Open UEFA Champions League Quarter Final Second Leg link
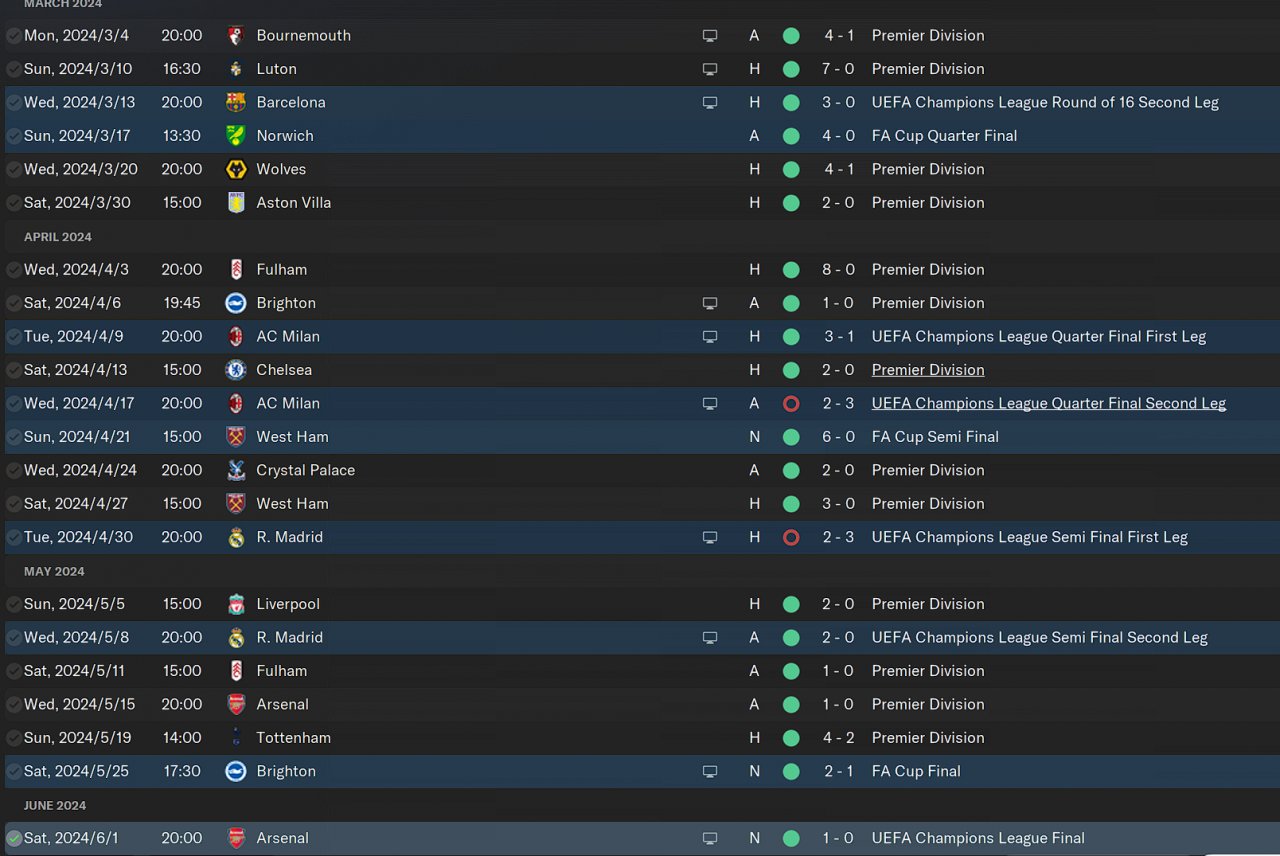 tap(1048, 403)
